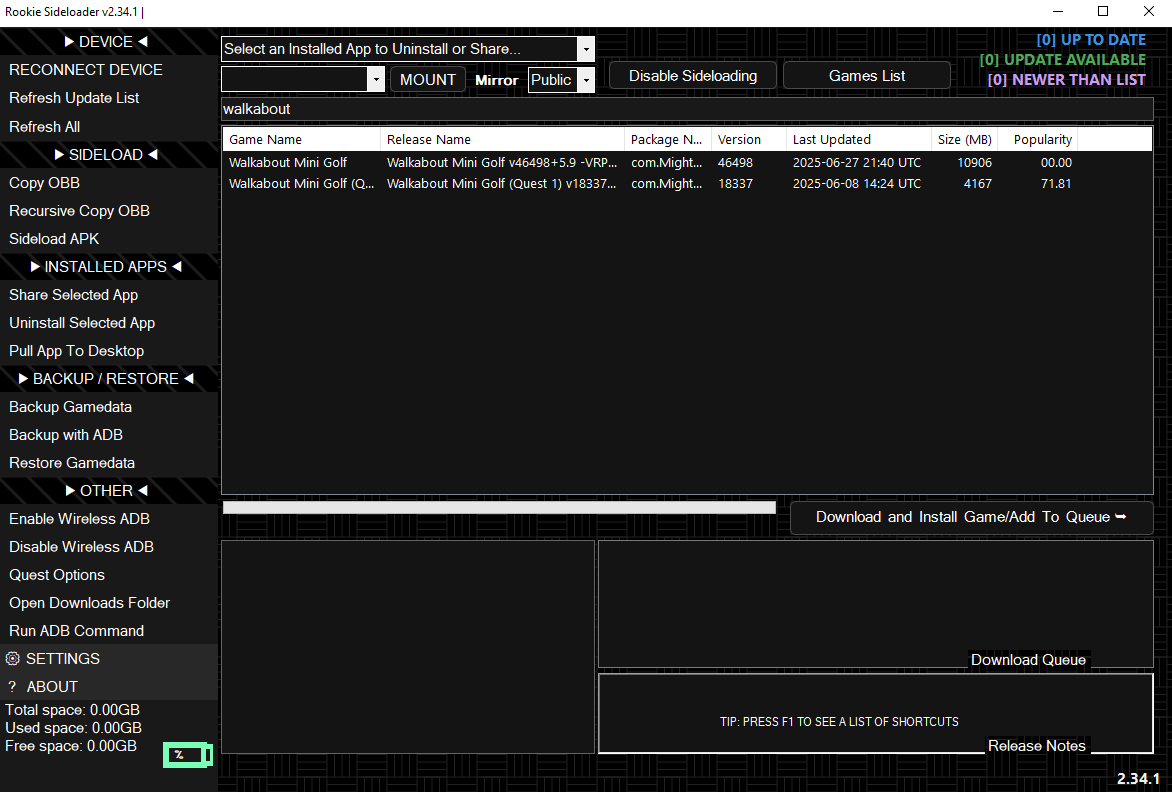
Task: Click date 2025-06-27 21:40 UTC
Action: tap(857, 162)
